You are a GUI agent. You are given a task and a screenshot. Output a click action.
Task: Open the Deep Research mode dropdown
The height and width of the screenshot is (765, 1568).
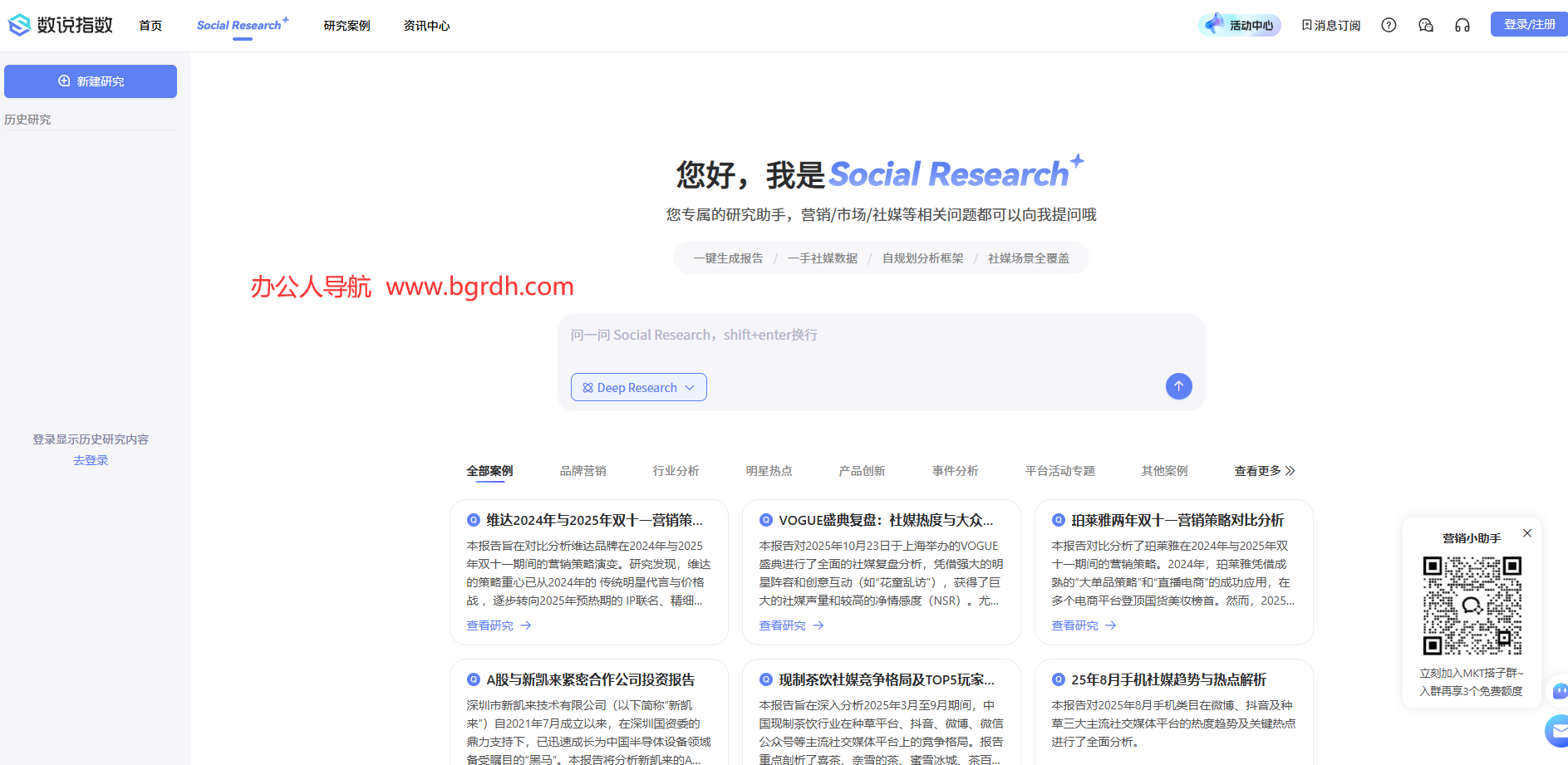(x=638, y=387)
